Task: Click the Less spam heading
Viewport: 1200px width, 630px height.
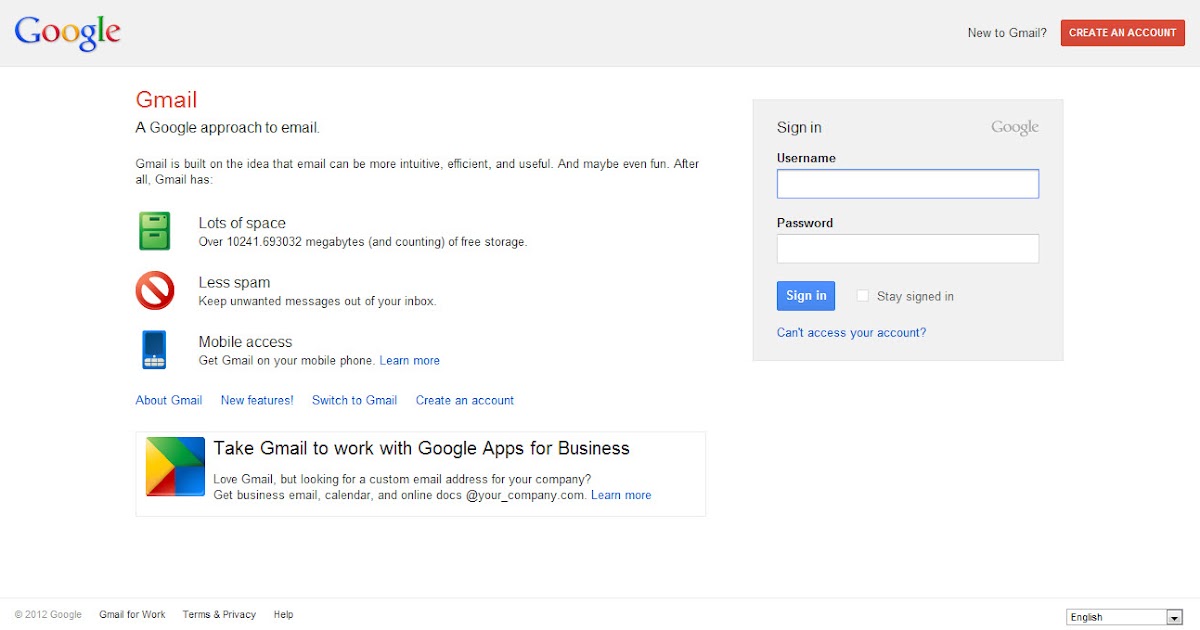Action: coord(235,283)
